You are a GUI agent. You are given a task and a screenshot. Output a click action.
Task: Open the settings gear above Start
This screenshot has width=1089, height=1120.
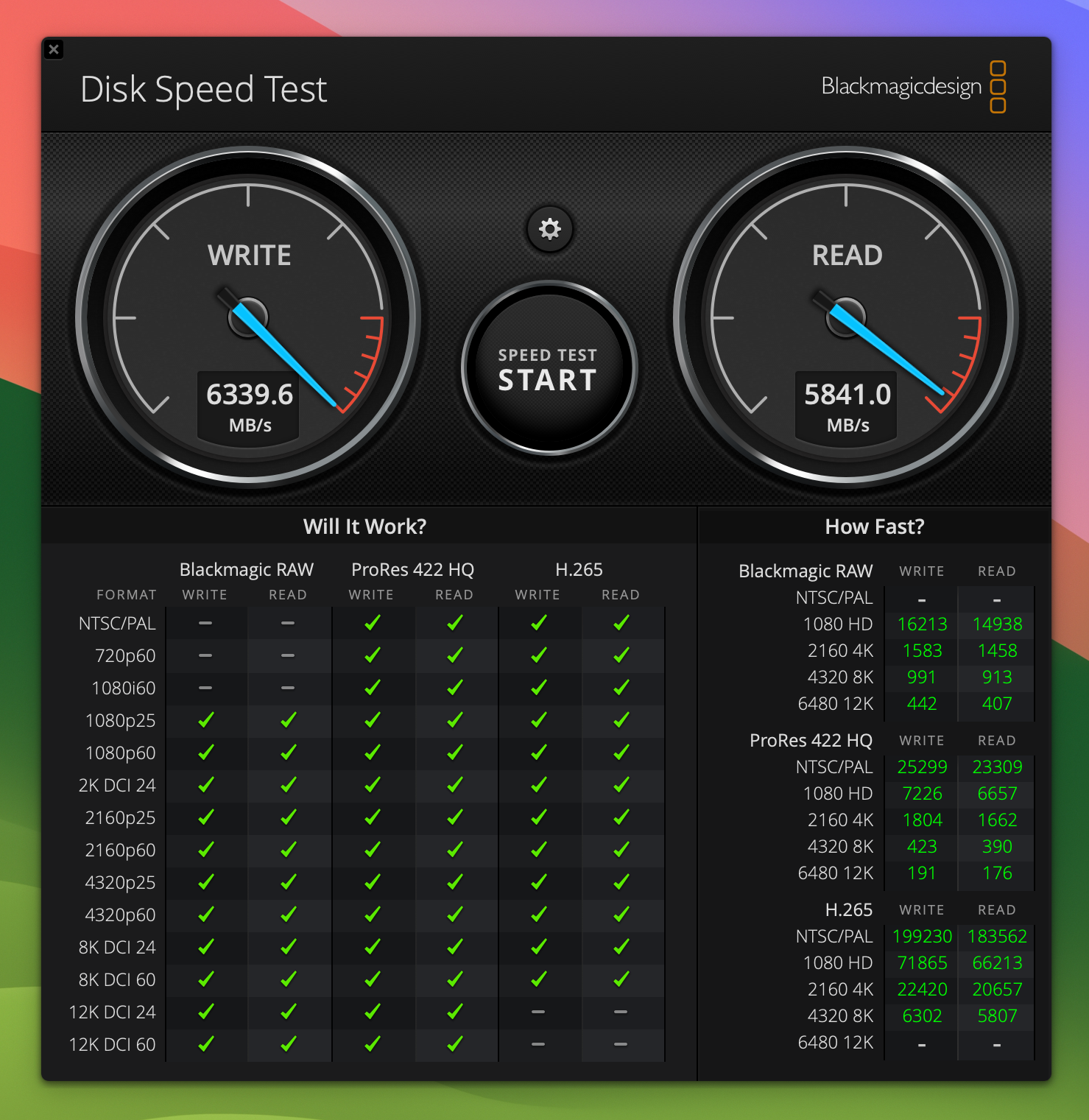click(x=549, y=229)
